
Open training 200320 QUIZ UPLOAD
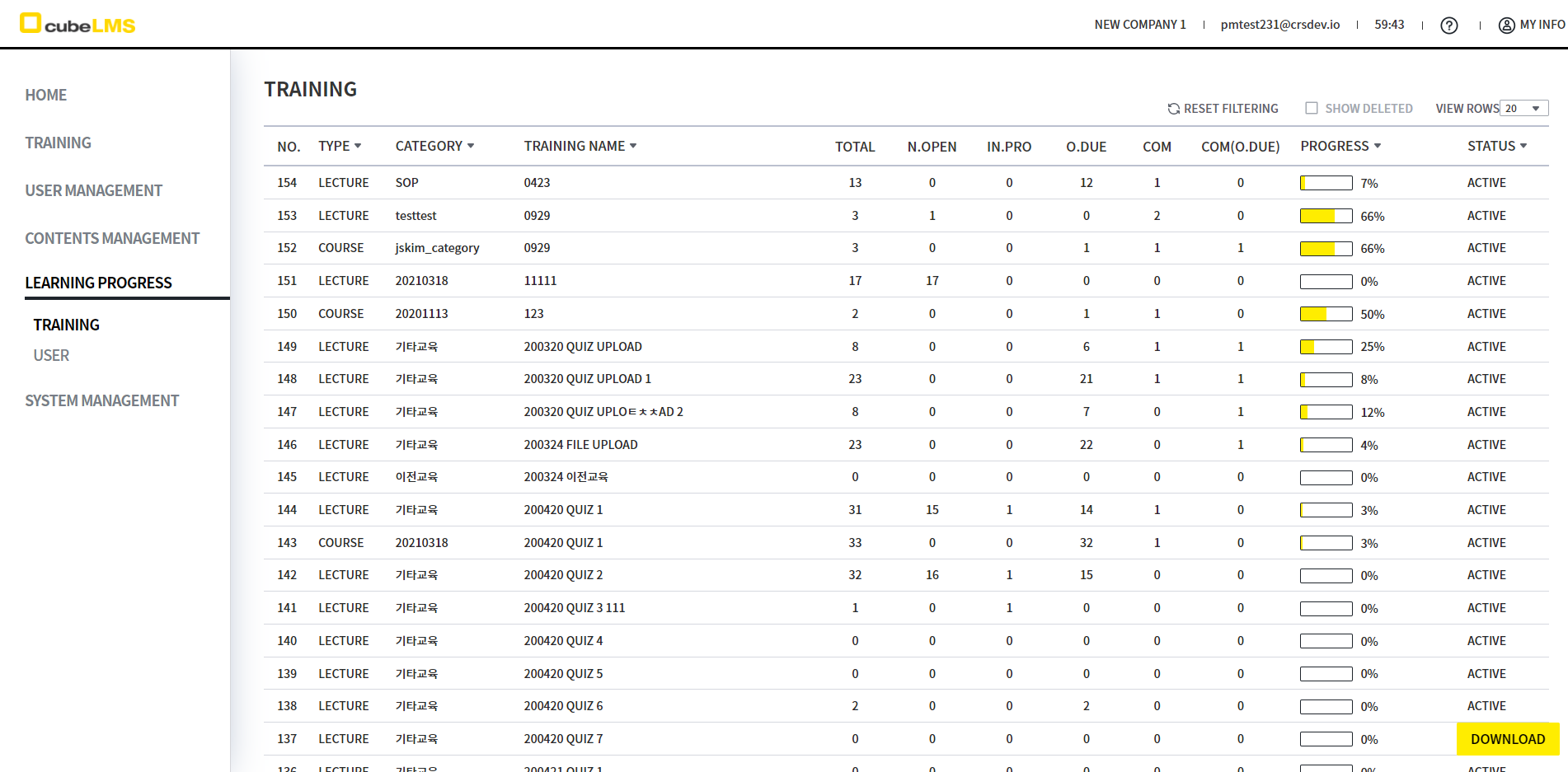point(582,347)
